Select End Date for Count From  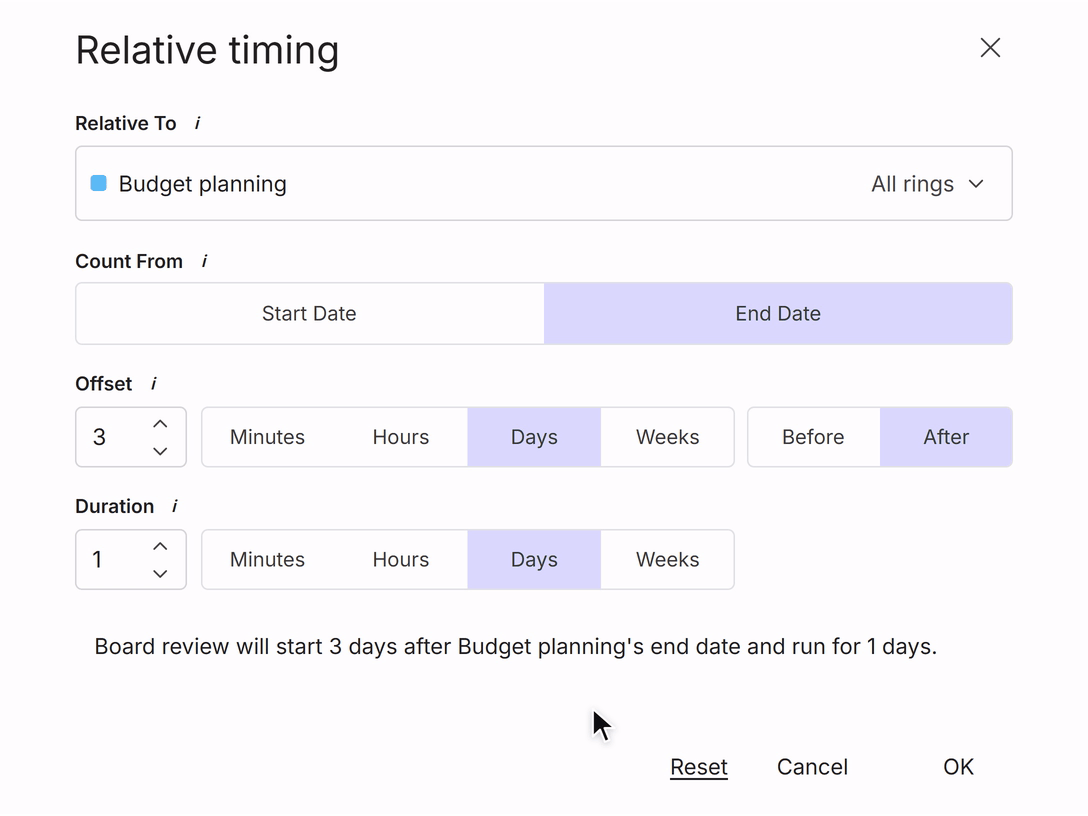pyautogui.click(x=778, y=314)
